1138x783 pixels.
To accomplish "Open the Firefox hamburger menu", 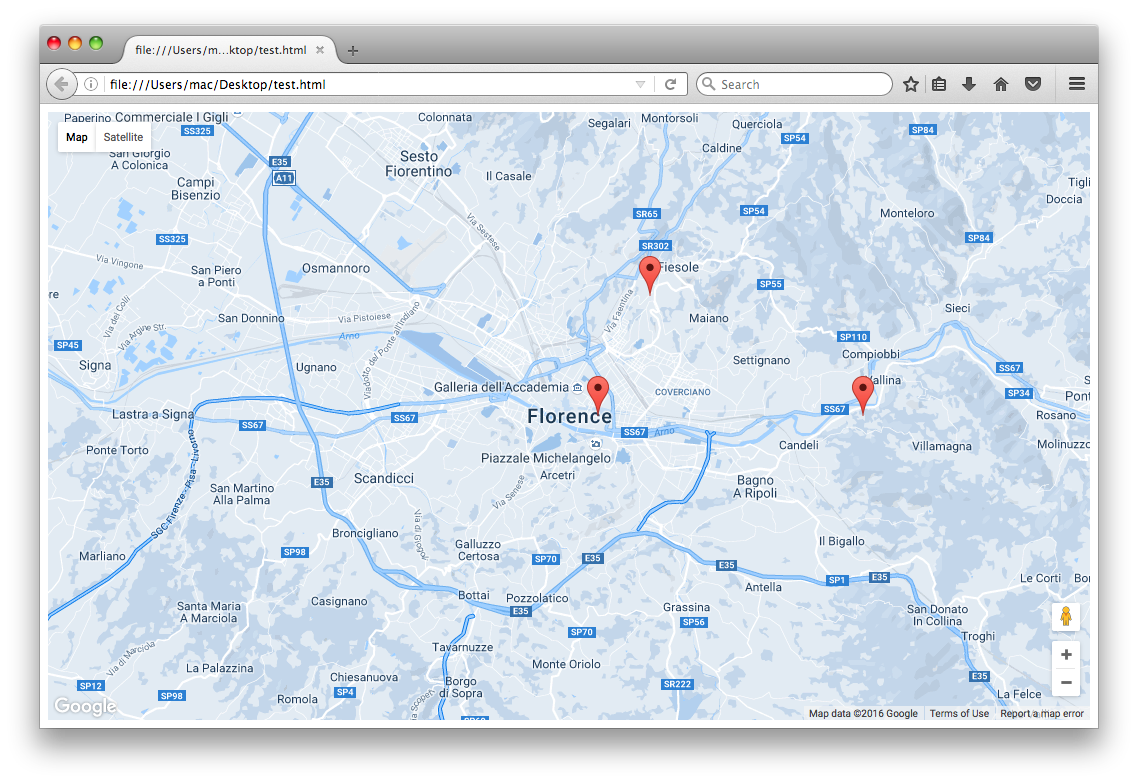I will tap(1077, 84).
